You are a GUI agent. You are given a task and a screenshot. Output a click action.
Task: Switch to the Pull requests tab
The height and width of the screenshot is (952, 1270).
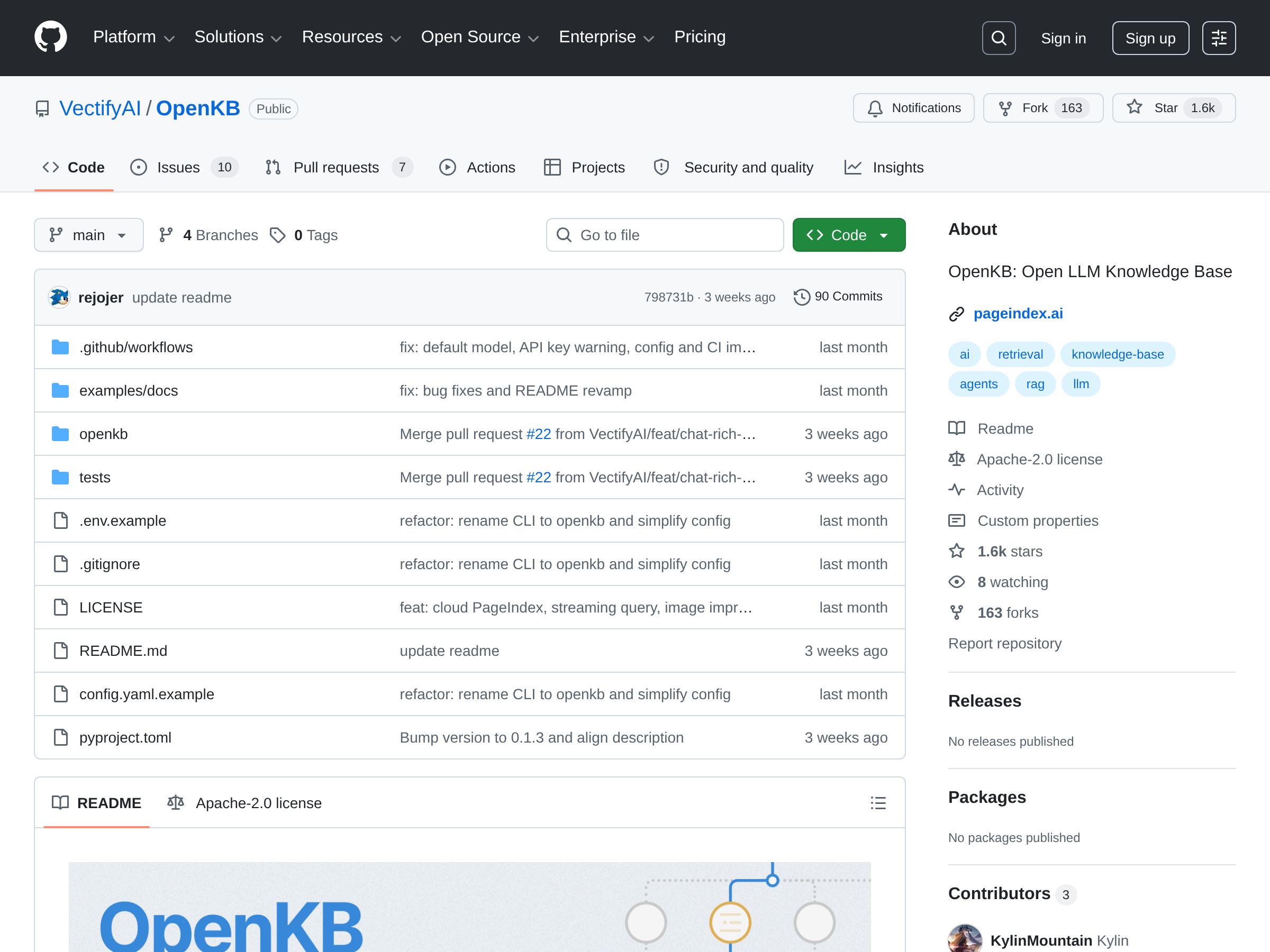pos(339,168)
